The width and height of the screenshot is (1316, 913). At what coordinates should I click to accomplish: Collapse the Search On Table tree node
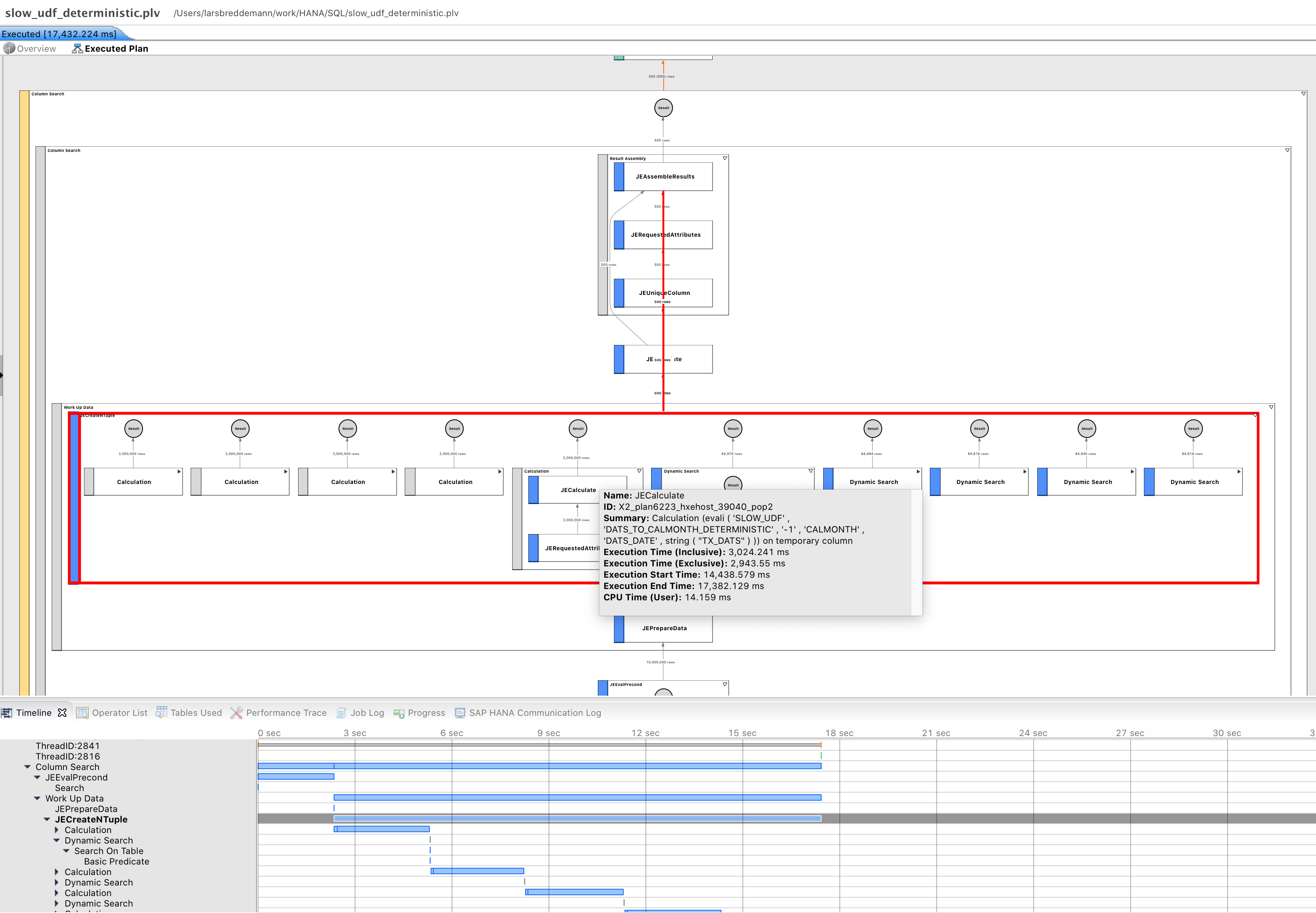66,851
